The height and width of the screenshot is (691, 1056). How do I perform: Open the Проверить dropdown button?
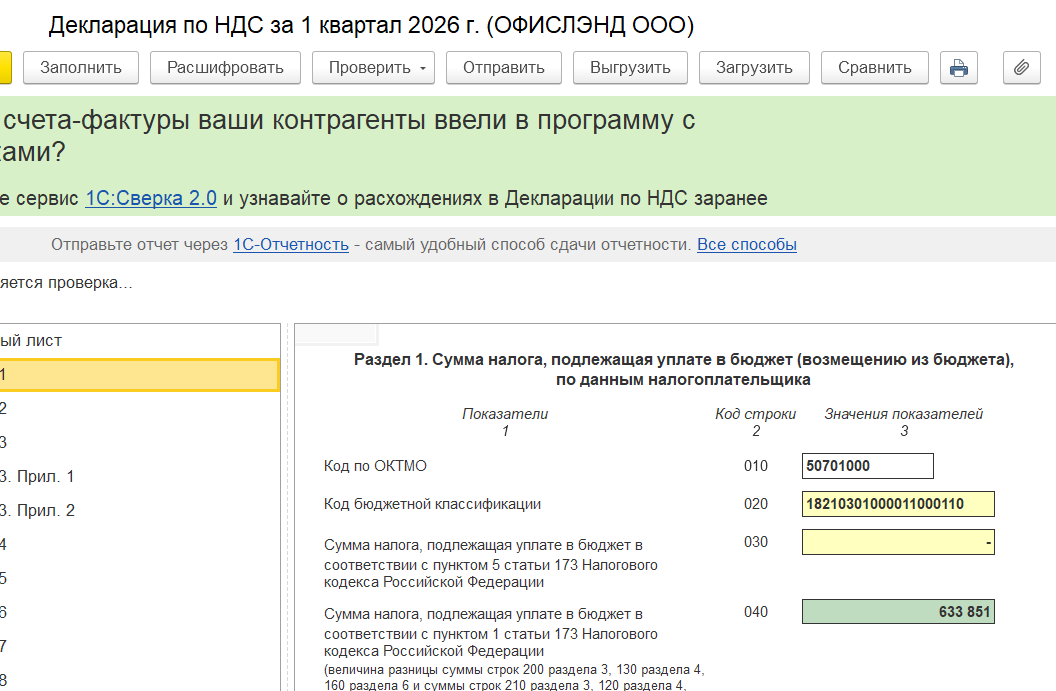373,68
